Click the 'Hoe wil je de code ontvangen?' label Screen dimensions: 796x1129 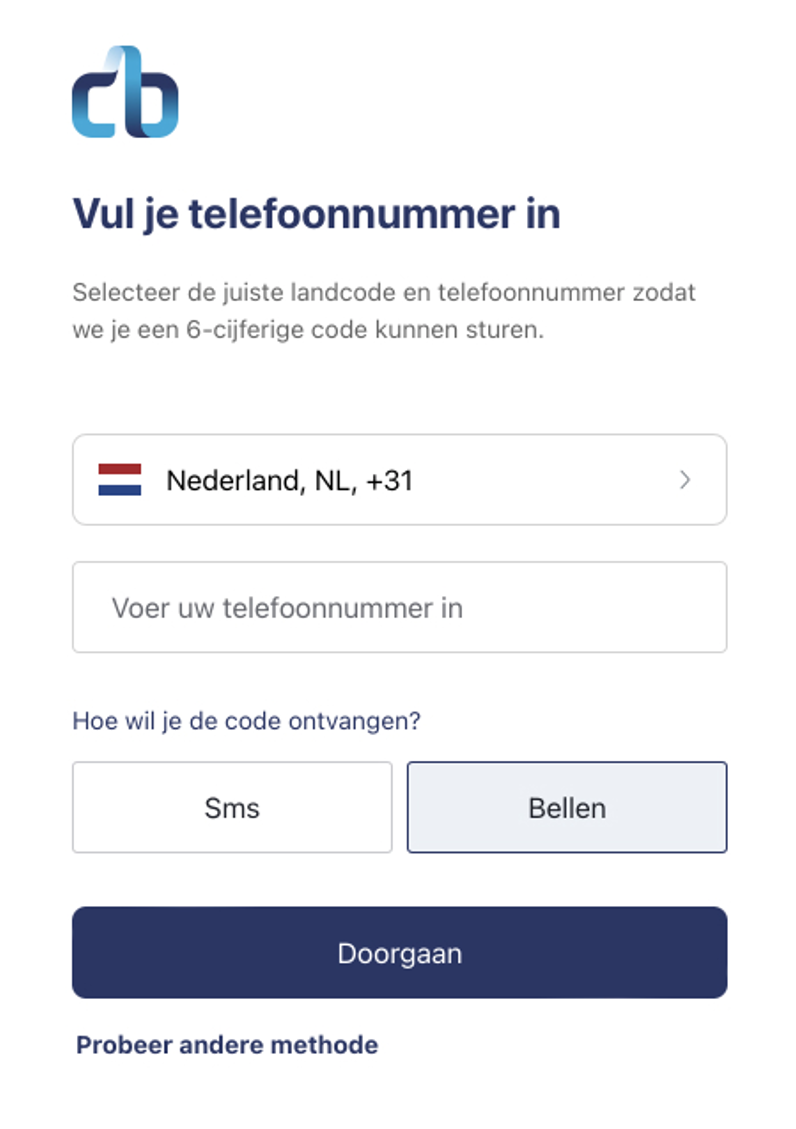pyautogui.click(x=247, y=721)
